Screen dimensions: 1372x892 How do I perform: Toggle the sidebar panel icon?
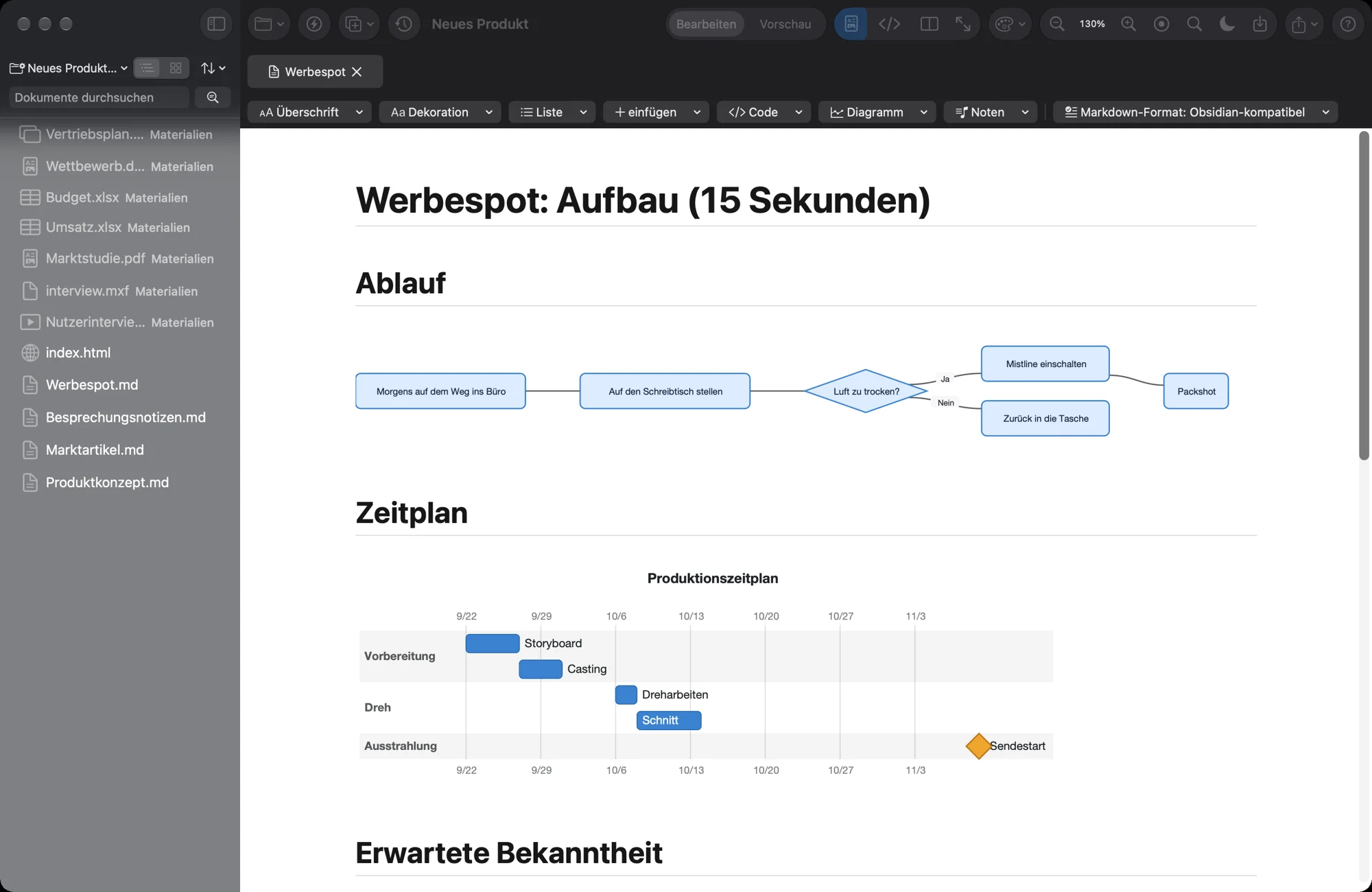[216, 24]
